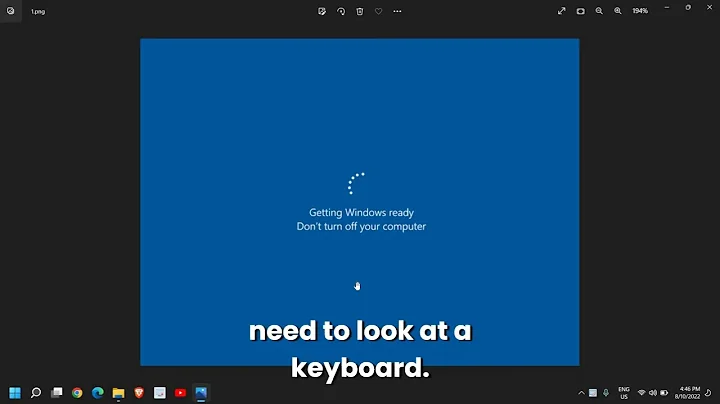Launch Brave browser from the taskbar

click(139, 393)
